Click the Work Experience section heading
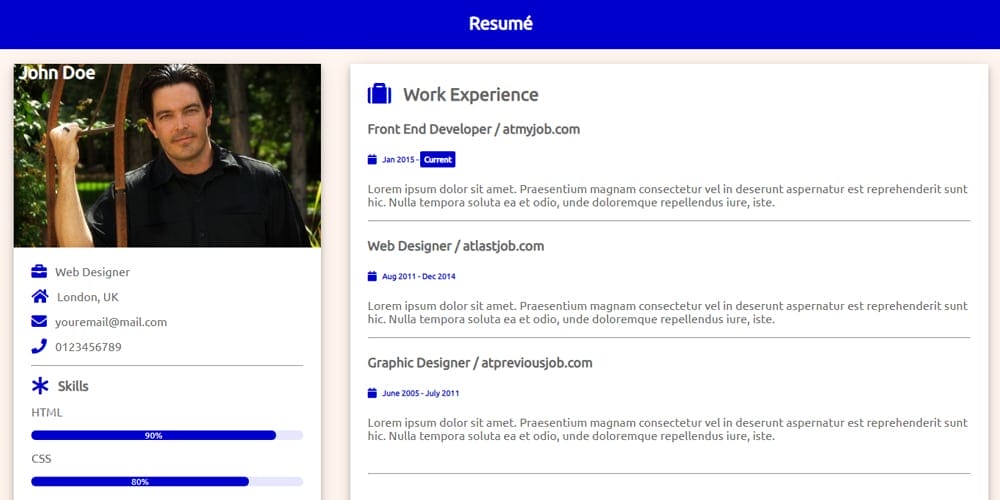 point(470,95)
